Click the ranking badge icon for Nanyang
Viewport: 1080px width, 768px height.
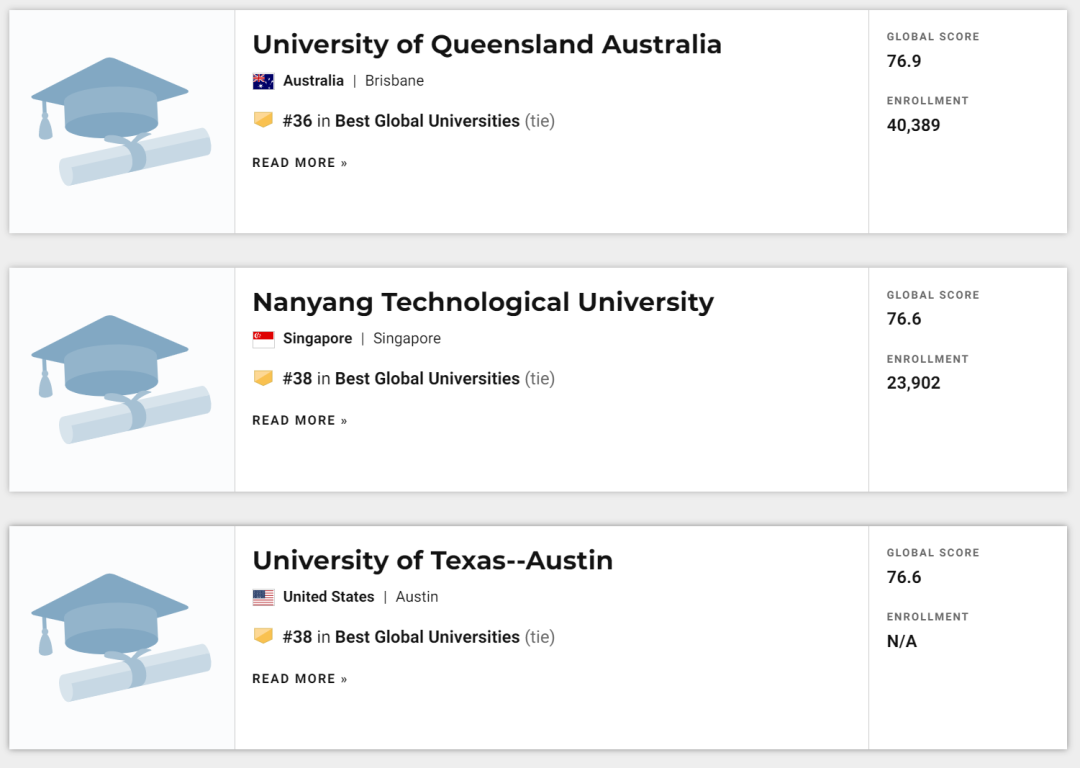tap(263, 378)
